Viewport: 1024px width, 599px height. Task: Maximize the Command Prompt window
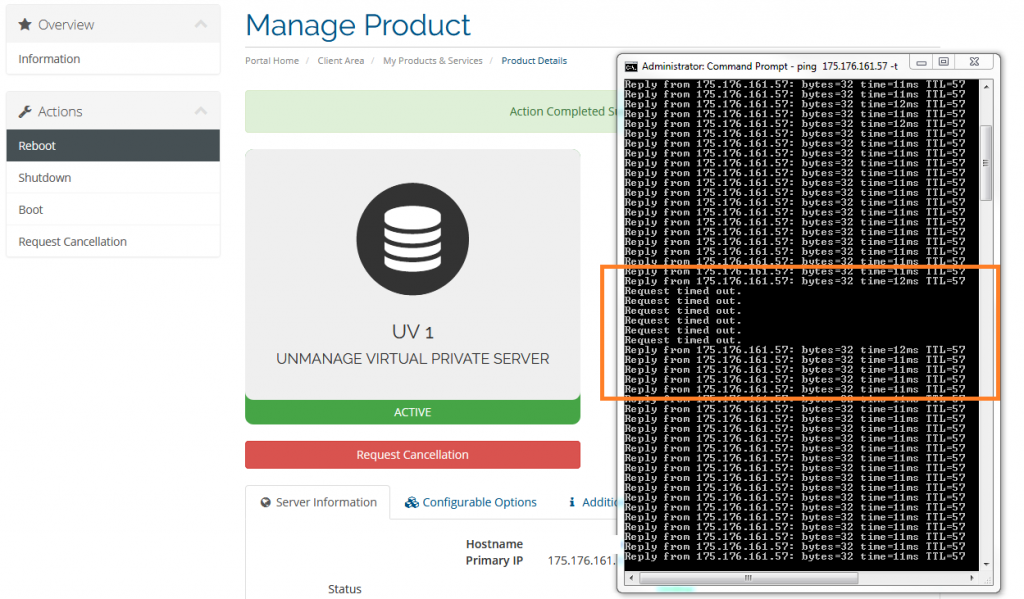tap(943, 62)
